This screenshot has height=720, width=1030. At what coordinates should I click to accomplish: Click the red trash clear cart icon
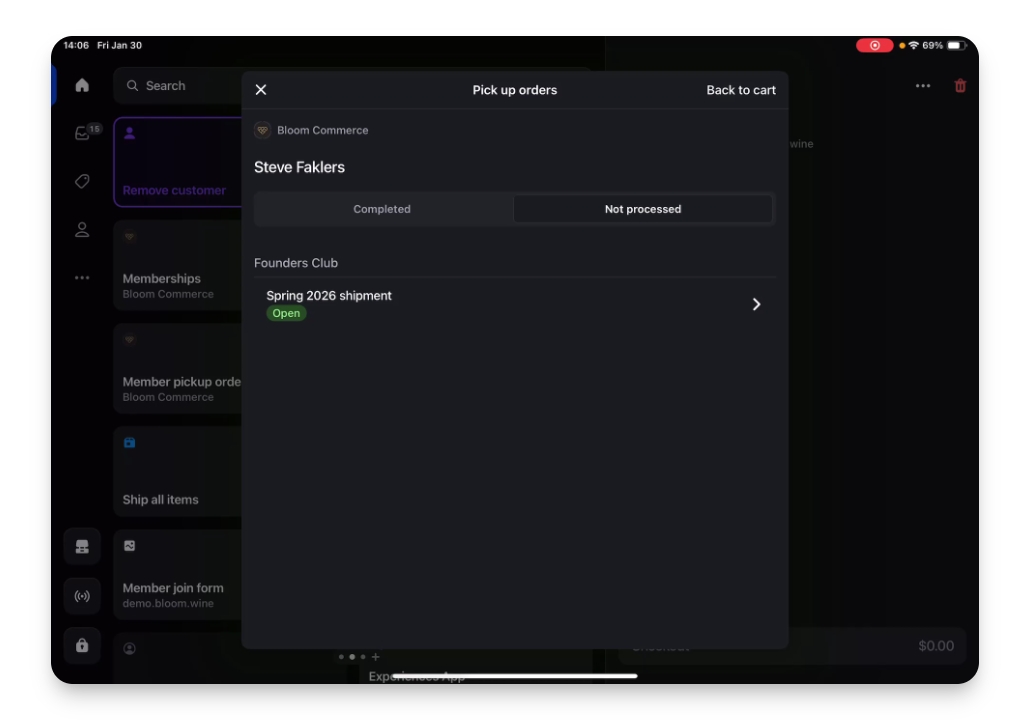[x=960, y=86]
